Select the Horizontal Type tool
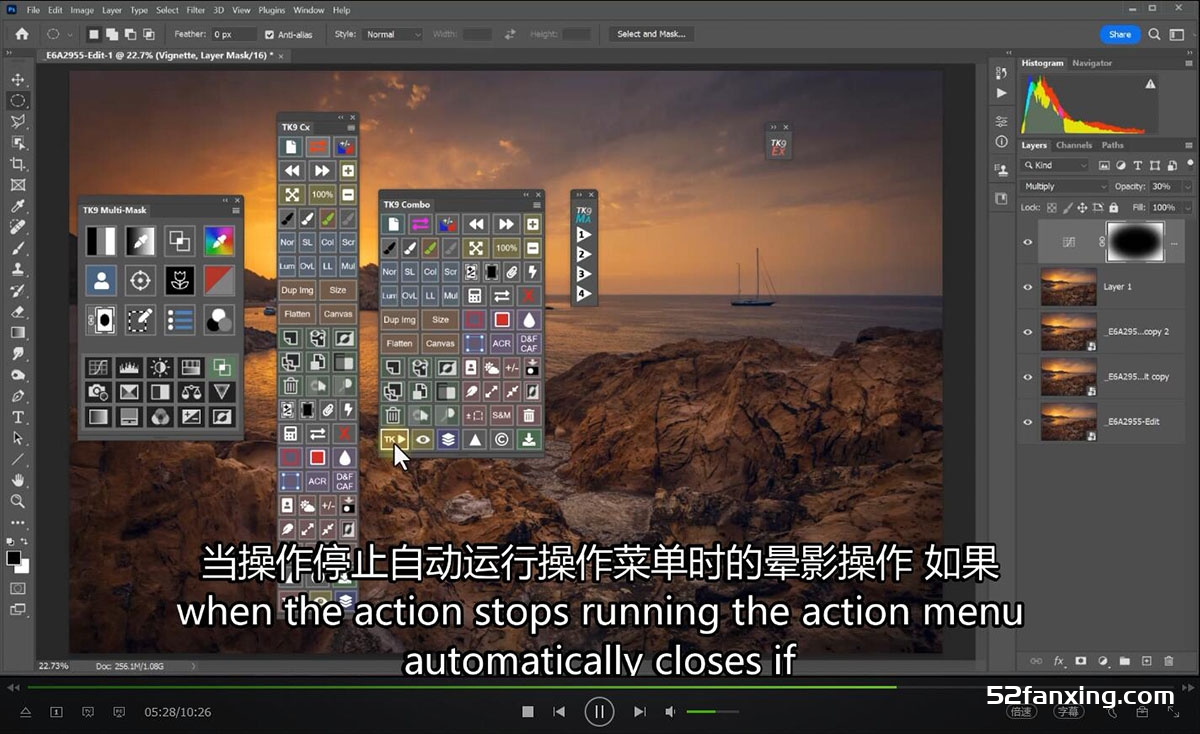This screenshot has width=1200, height=734. click(x=18, y=417)
